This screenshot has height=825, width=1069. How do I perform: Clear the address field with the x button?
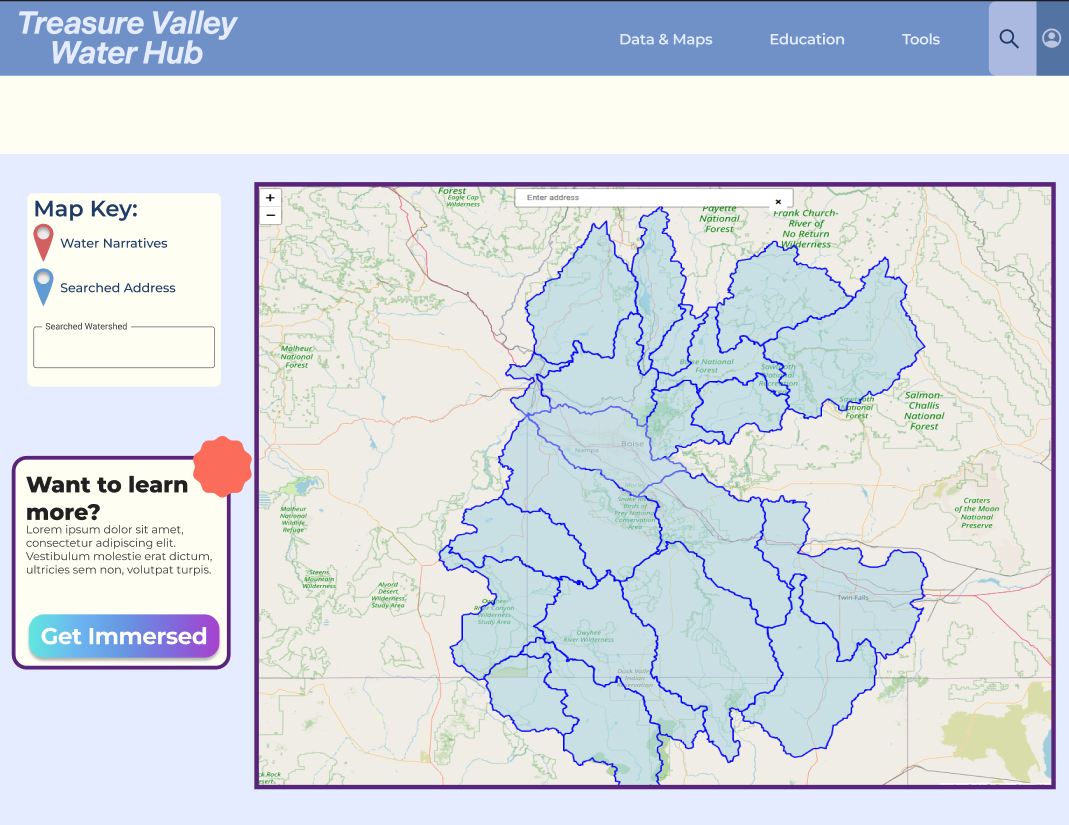pyautogui.click(x=778, y=202)
